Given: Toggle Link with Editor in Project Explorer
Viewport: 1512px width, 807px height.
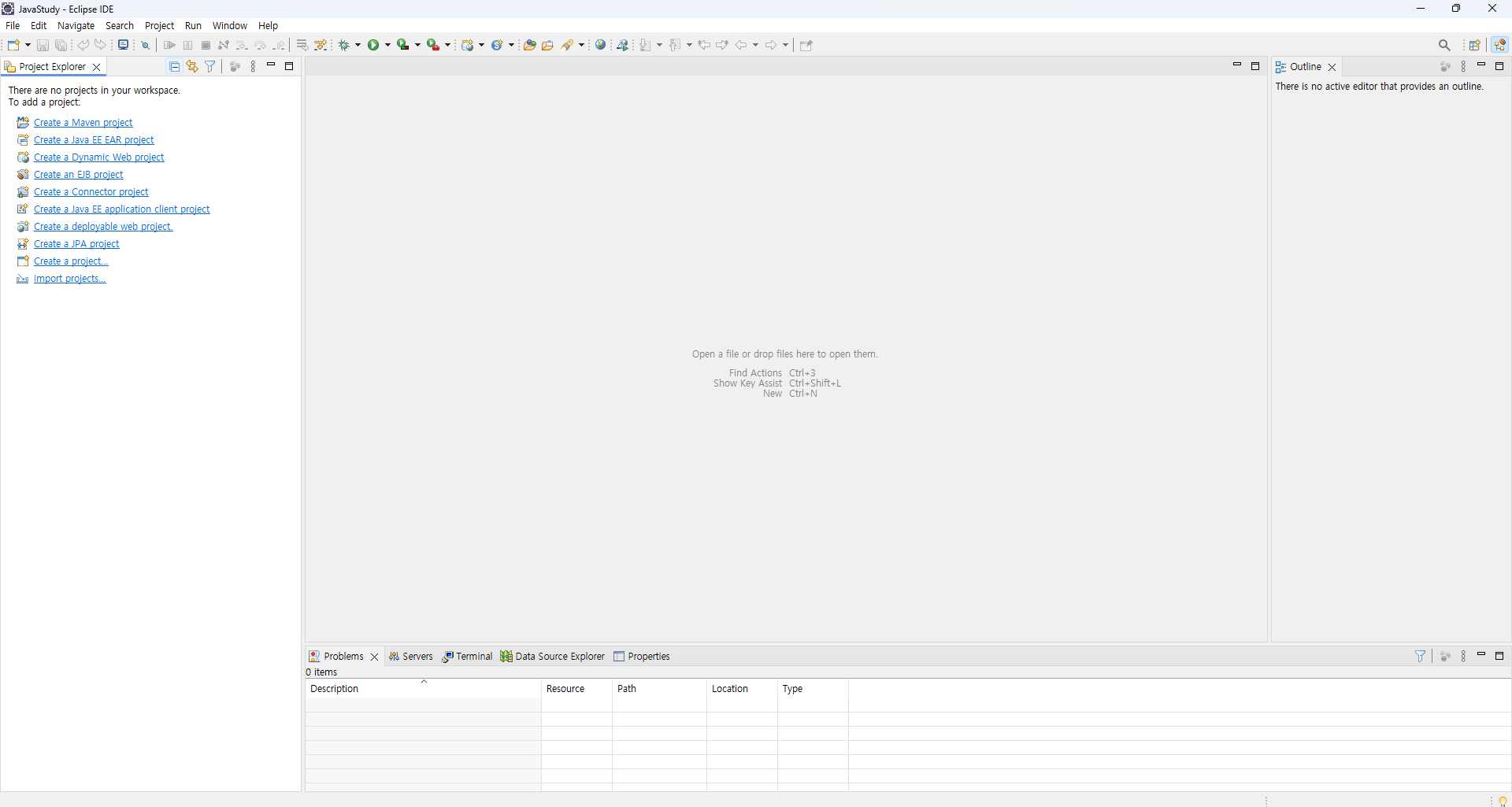Looking at the screenshot, I should 191,66.
